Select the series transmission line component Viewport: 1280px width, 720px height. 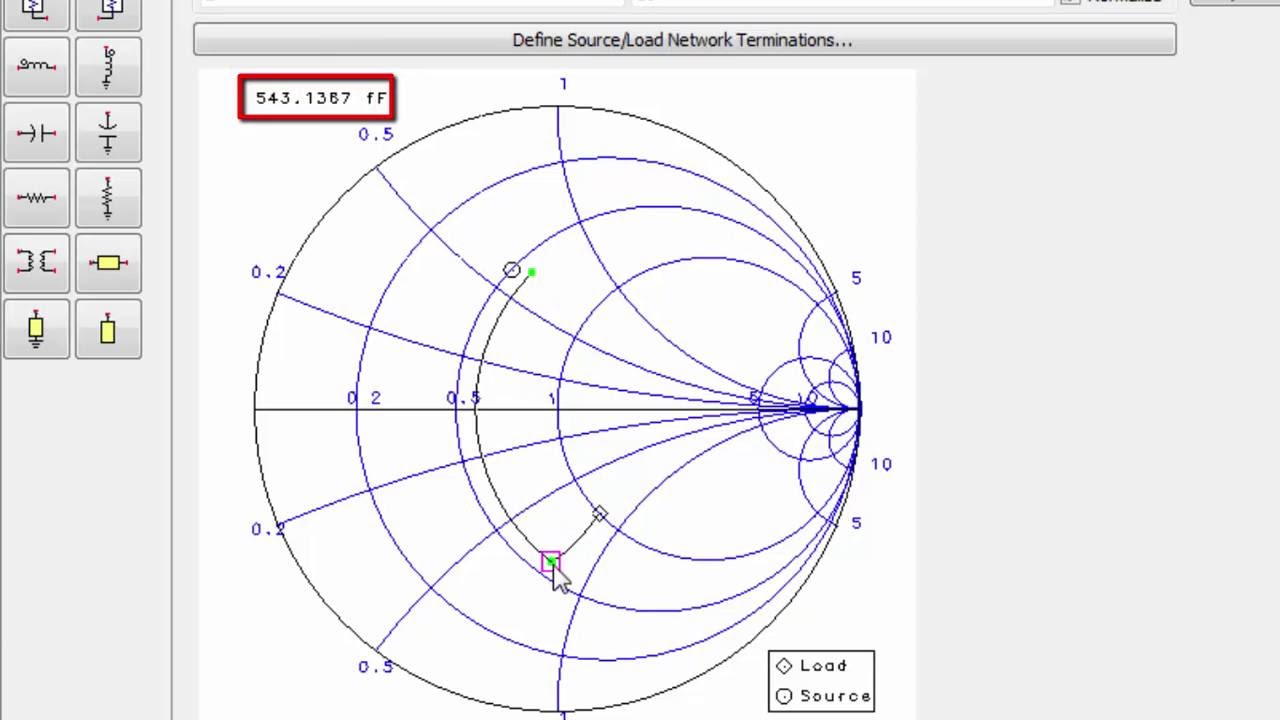108,263
